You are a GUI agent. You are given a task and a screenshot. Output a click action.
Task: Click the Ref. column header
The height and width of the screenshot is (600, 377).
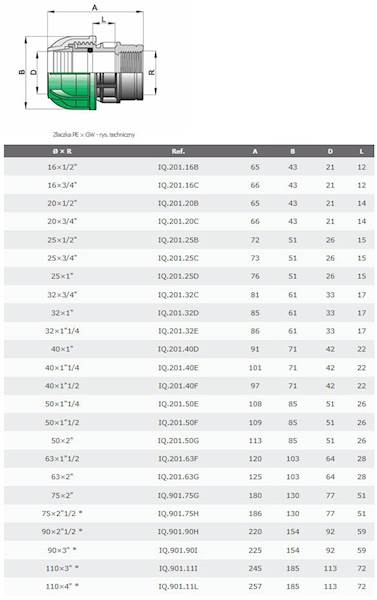178,151
